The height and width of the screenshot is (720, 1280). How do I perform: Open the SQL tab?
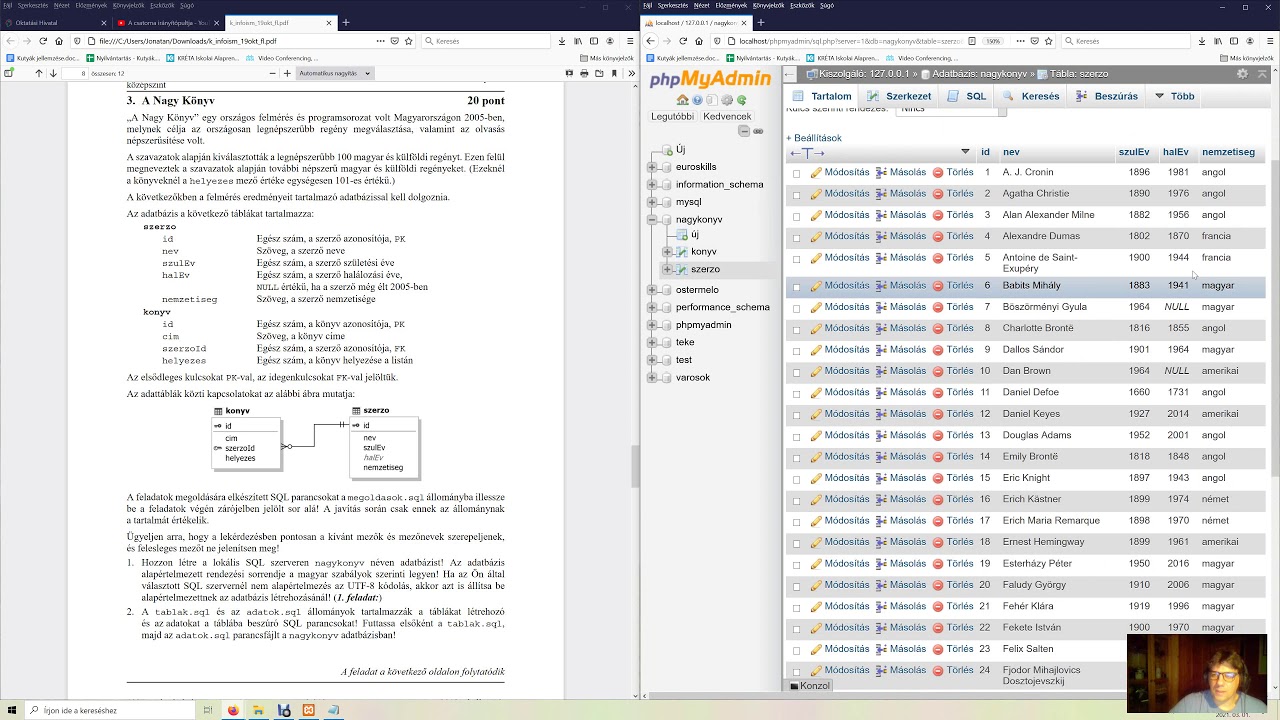pos(967,96)
